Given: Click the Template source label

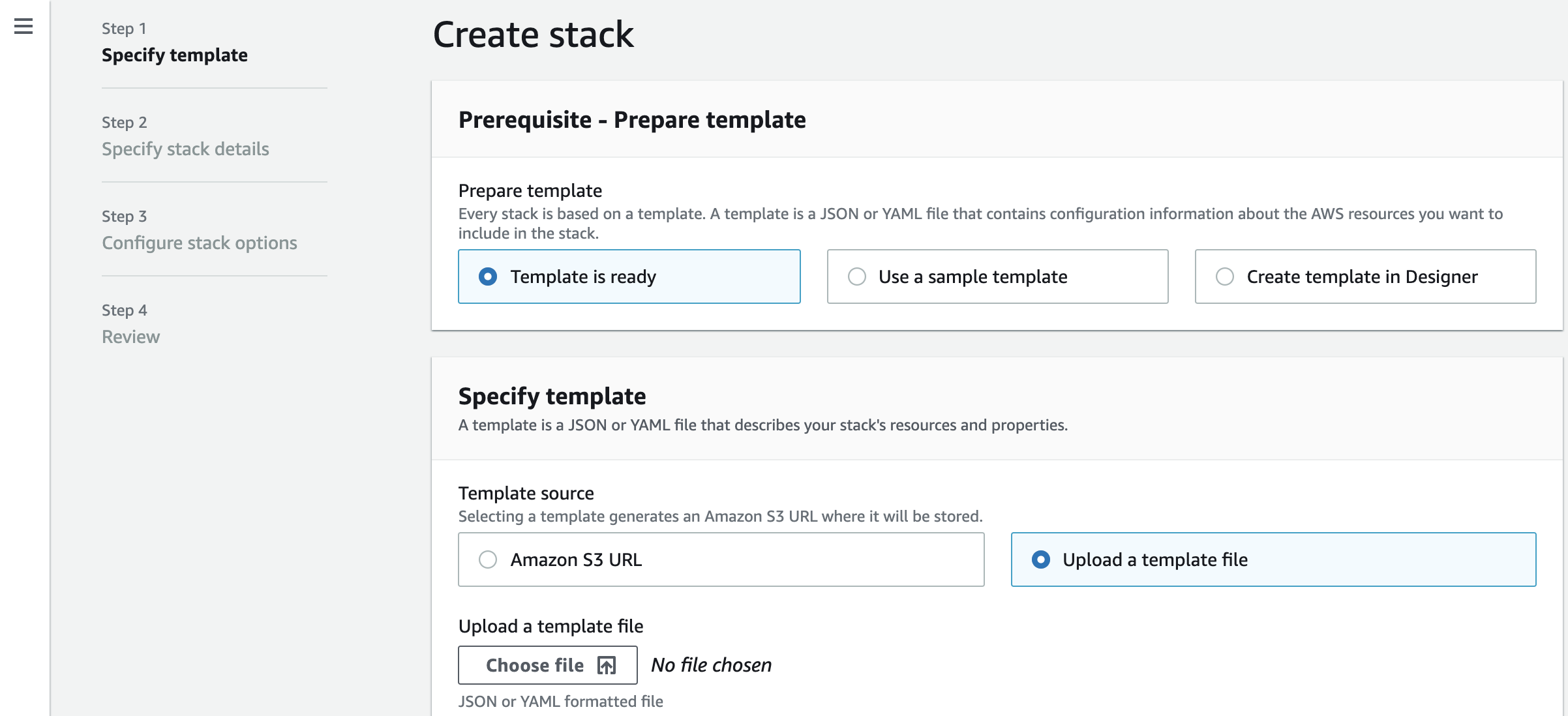Looking at the screenshot, I should [526, 493].
